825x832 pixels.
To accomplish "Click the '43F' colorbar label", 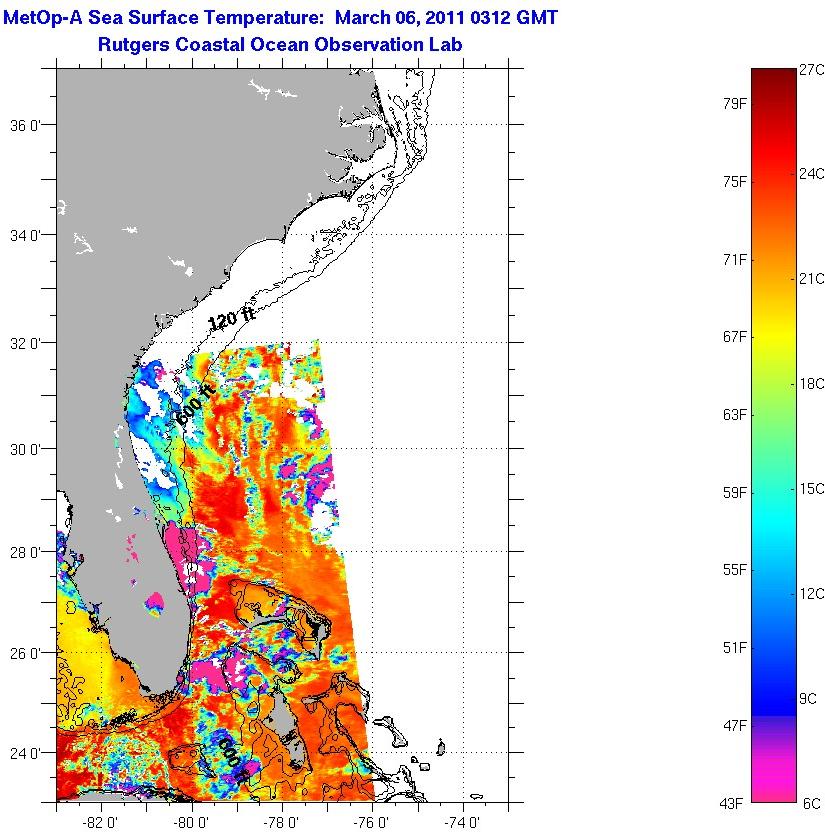I will (x=731, y=804).
